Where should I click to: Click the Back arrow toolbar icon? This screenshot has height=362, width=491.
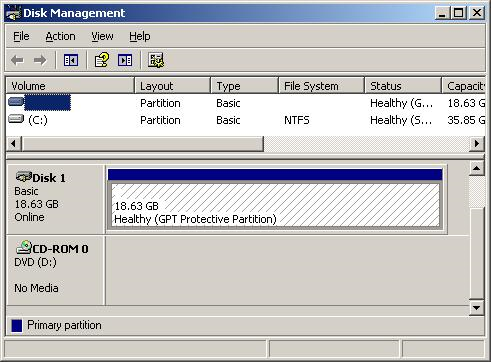pos(17,60)
